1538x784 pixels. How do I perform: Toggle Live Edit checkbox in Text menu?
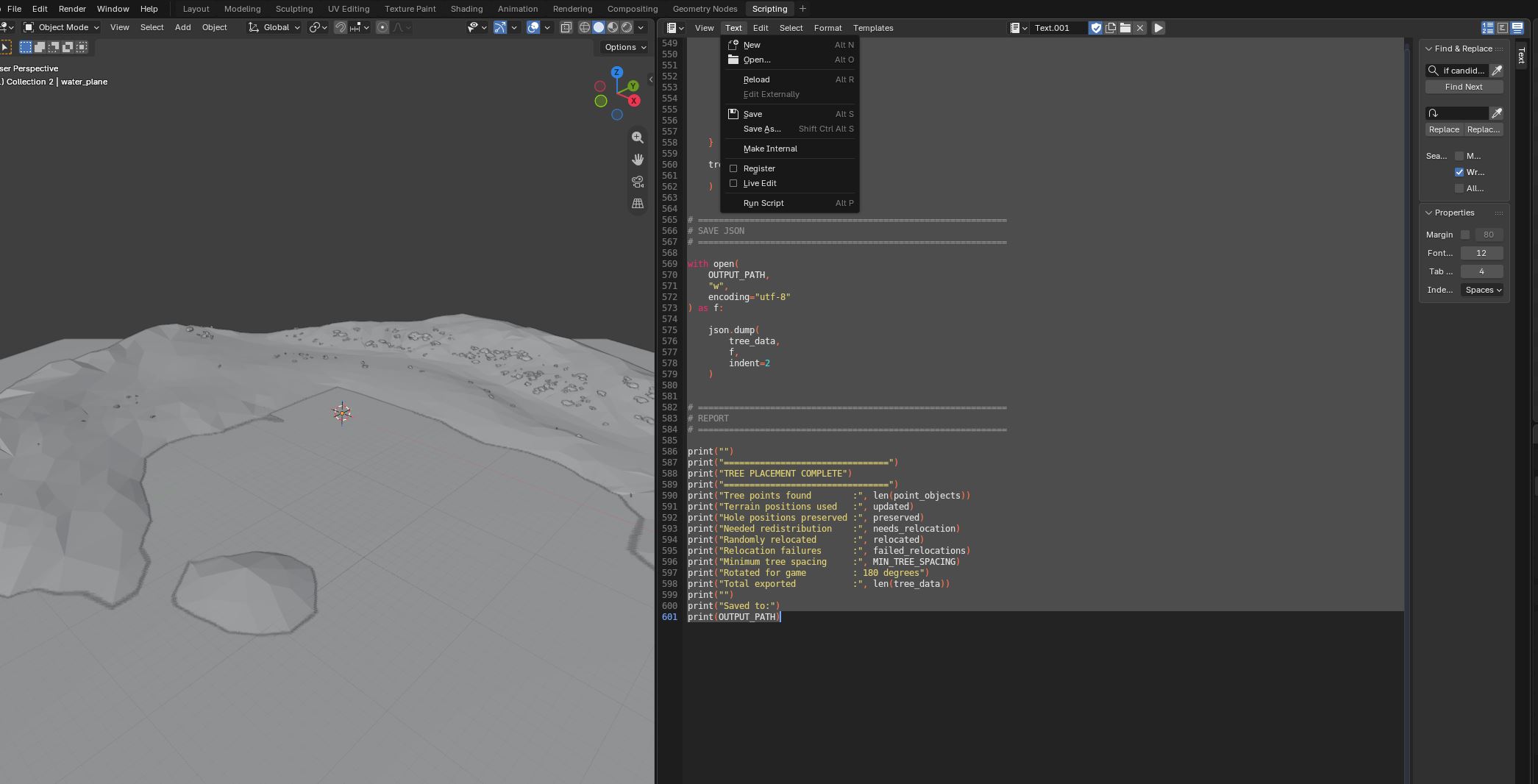point(733,183)
